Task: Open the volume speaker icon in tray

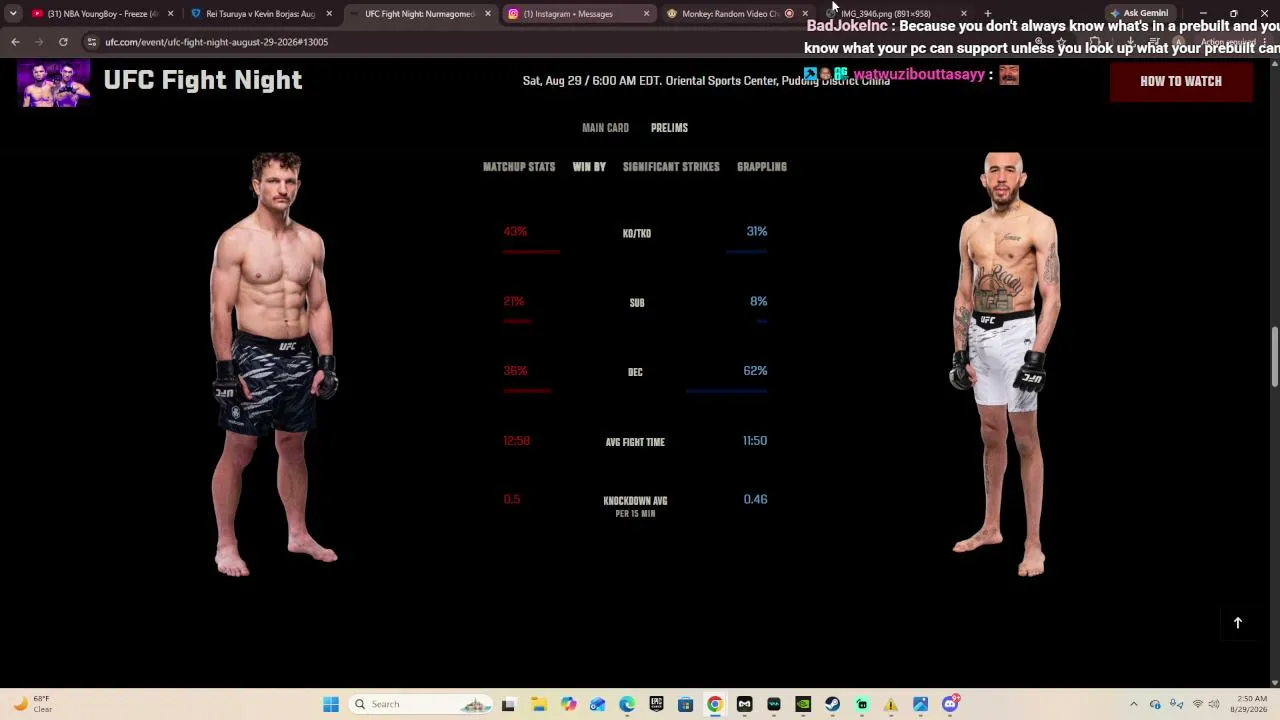Action: (1215, 704)
